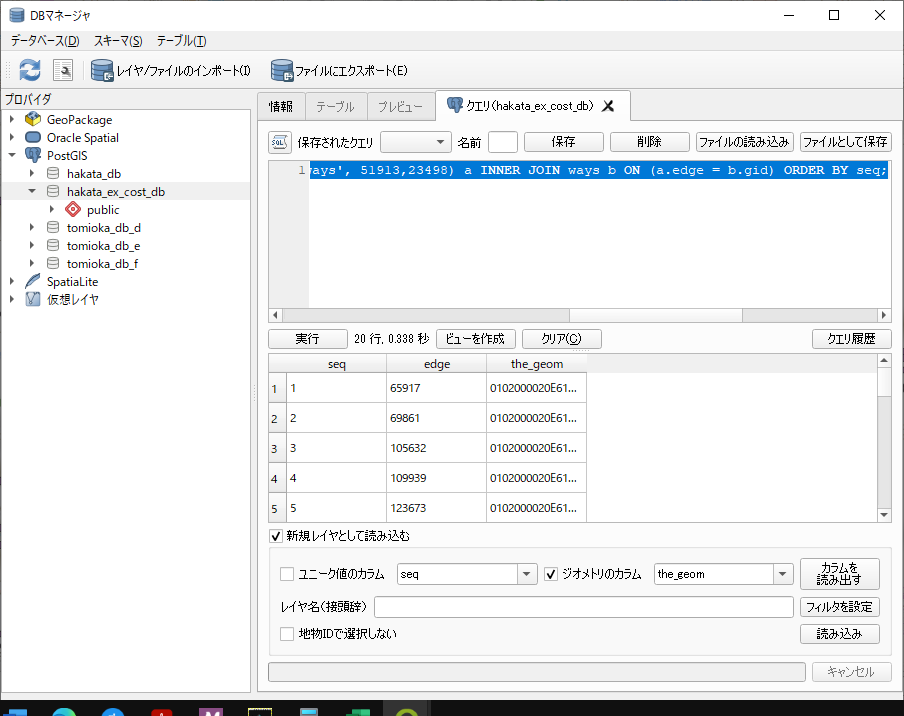
Task: Enable the ユニーク値のカラム checkbox
Action: pos(287,574)
